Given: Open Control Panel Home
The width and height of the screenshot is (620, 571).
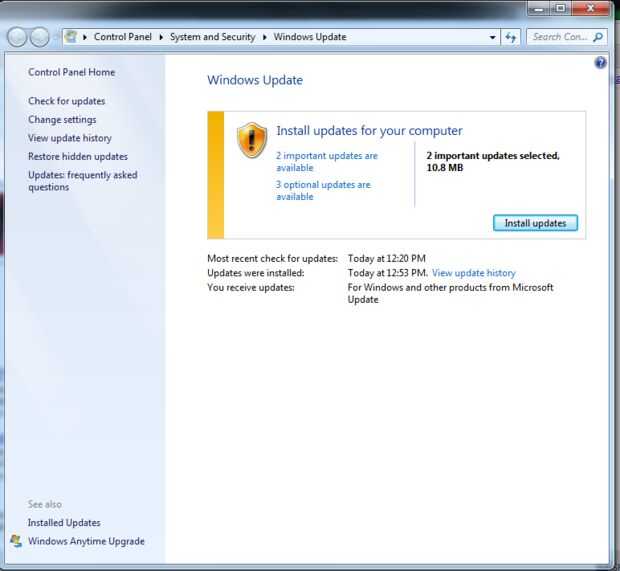Looking at the screenshot, I should coord(72,72).
